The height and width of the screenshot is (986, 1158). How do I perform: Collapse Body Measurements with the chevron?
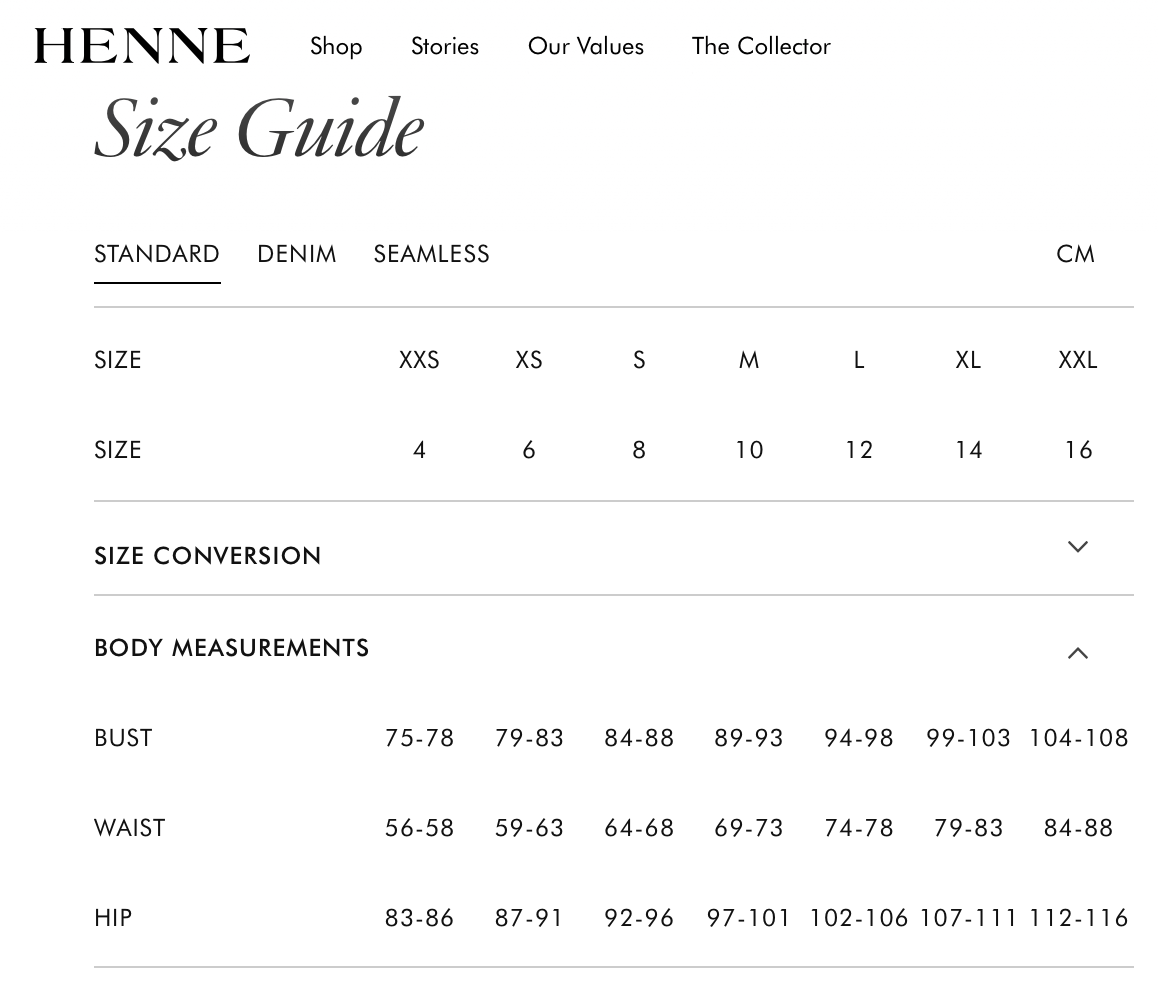point(1077,653)
